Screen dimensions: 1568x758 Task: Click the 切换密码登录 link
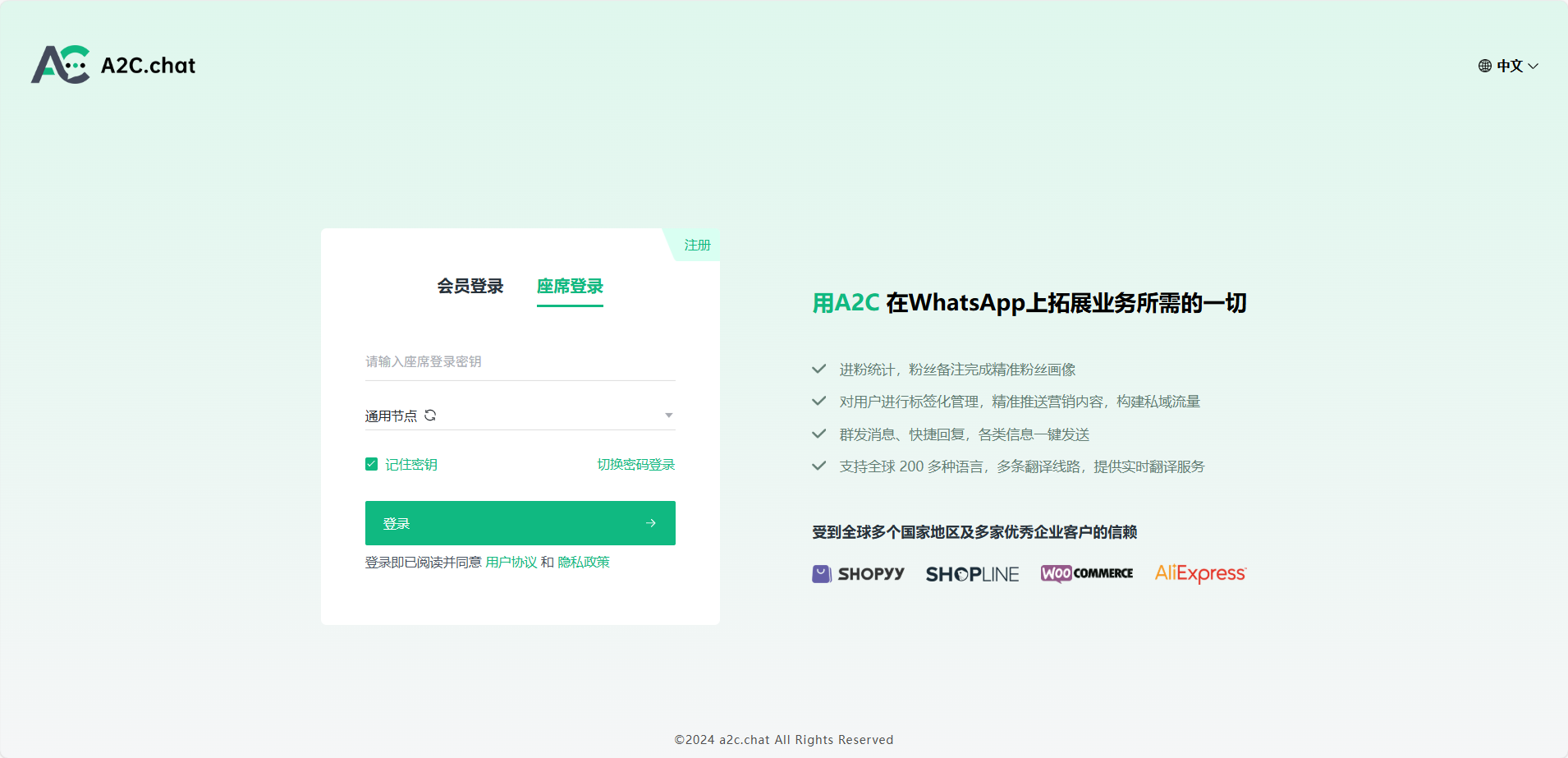coord(635,464)
